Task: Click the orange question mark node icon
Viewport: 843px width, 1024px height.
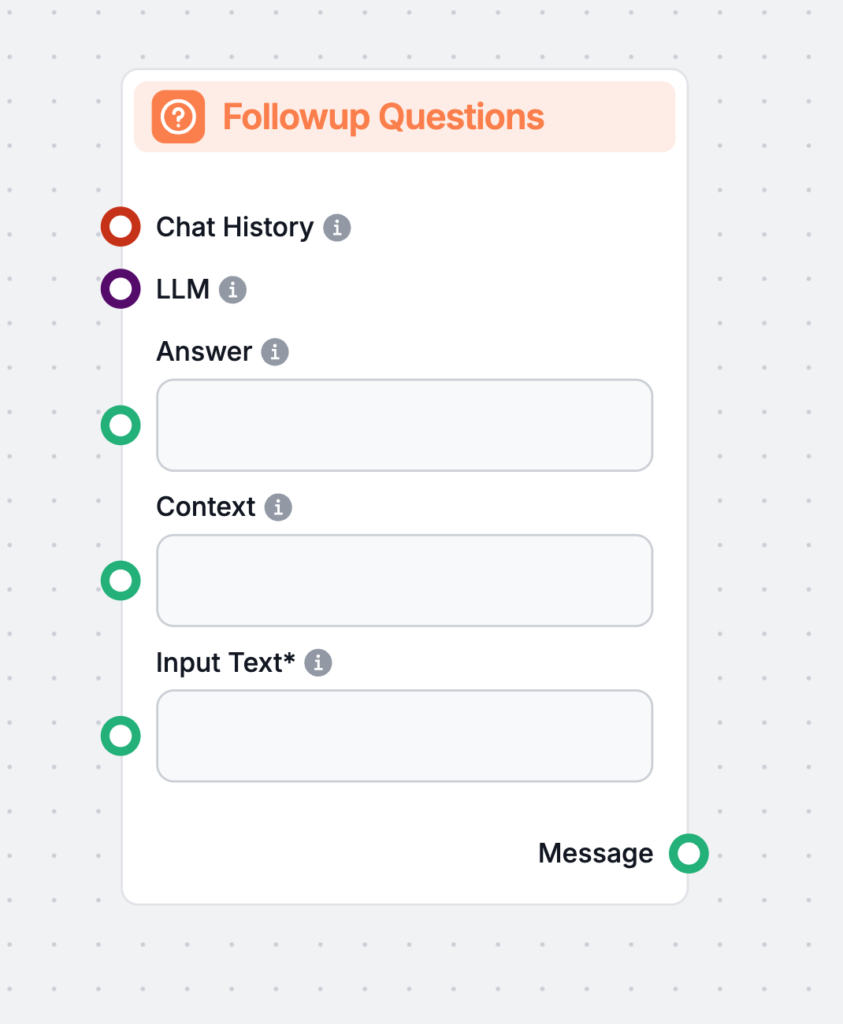Action: 178,117
